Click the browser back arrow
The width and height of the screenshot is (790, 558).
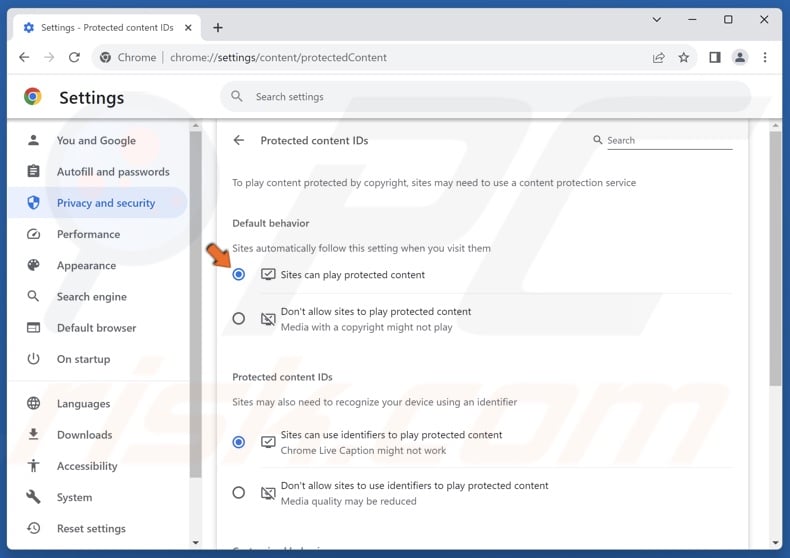pyautogui.click(x=24, y=57)
